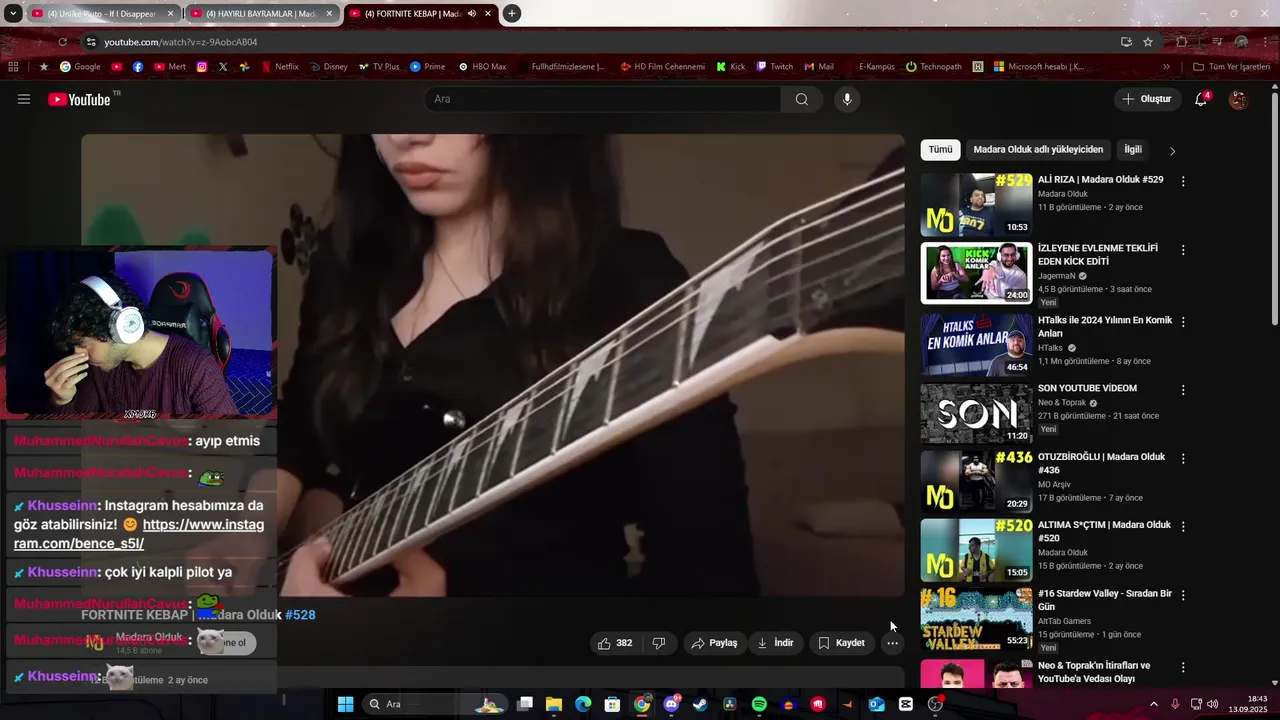Click Windows taskbar search box
This screenshot has width=1280, height=720.
click(435, 704)
